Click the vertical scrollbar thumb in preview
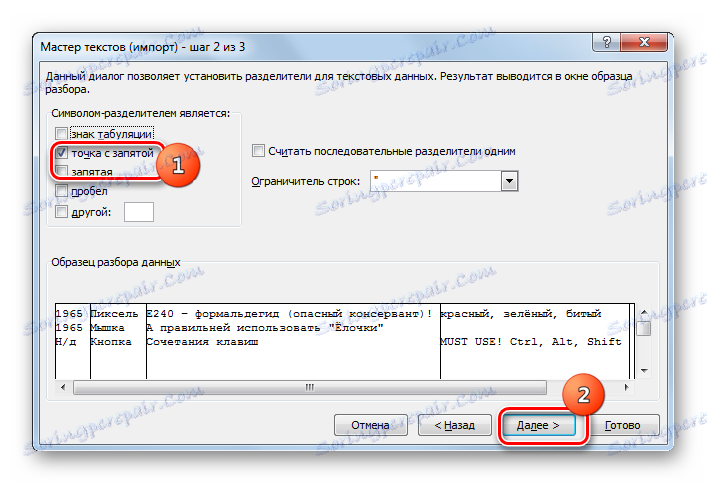This screenshot has width=707, height=484. coord(645,328)
